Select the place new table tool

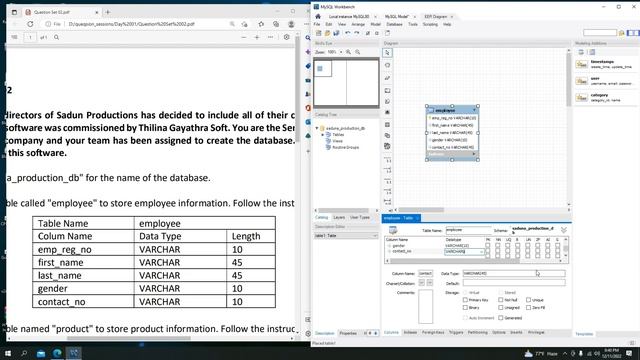click(387, 125)
